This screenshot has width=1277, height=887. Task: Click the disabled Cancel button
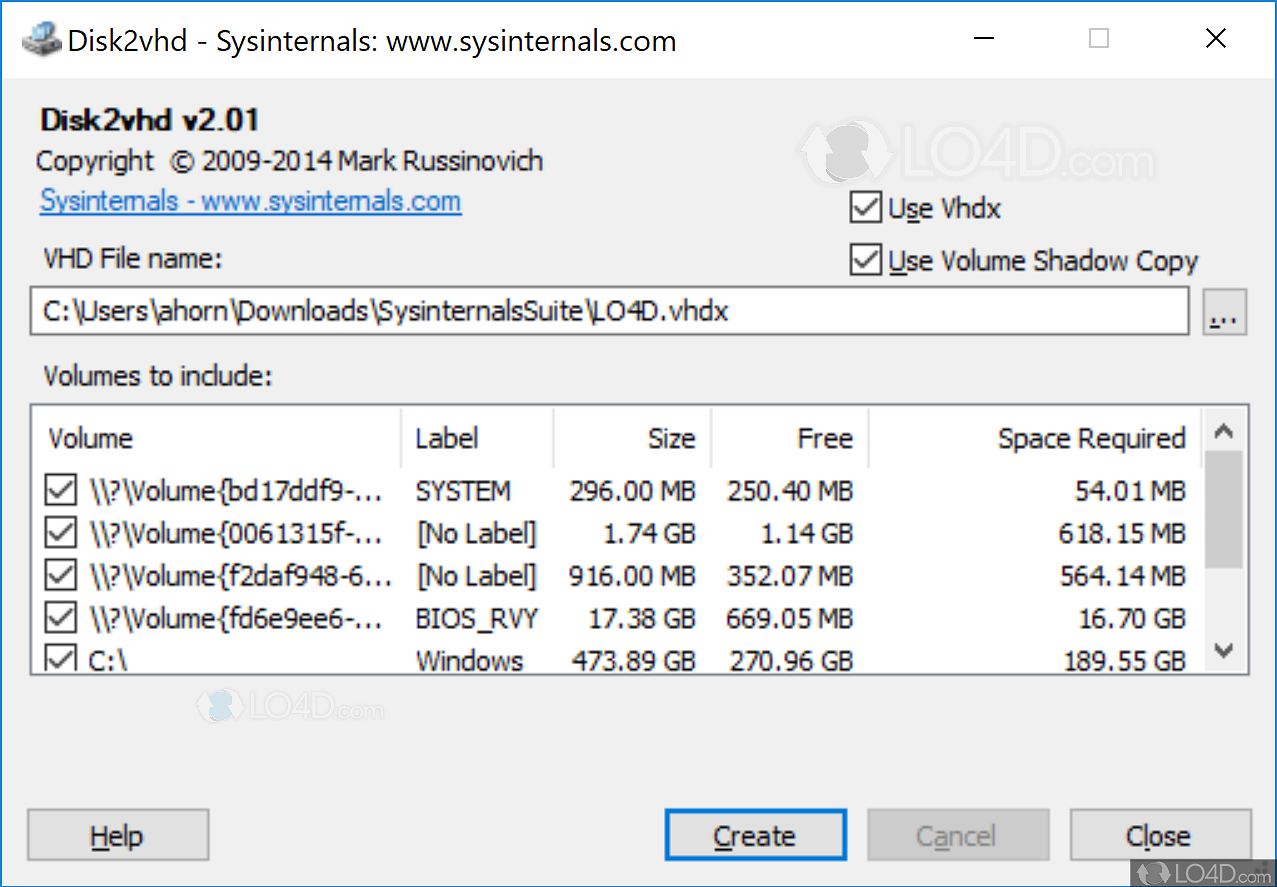(958, 835)
